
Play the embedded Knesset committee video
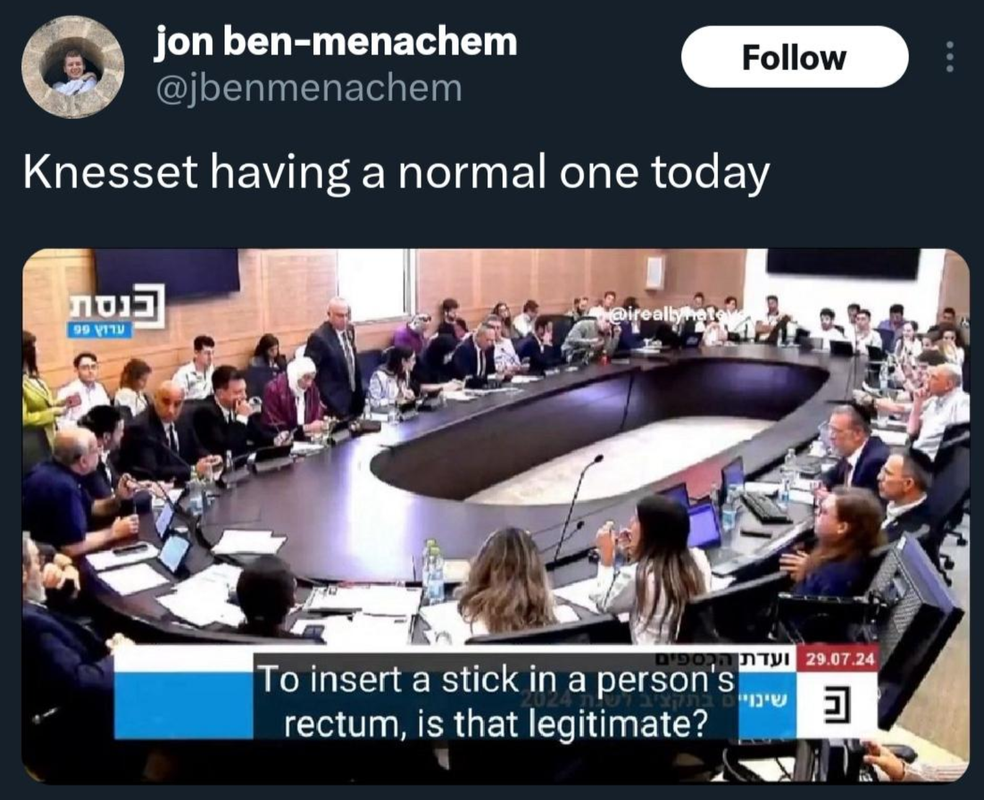point(496,516)
